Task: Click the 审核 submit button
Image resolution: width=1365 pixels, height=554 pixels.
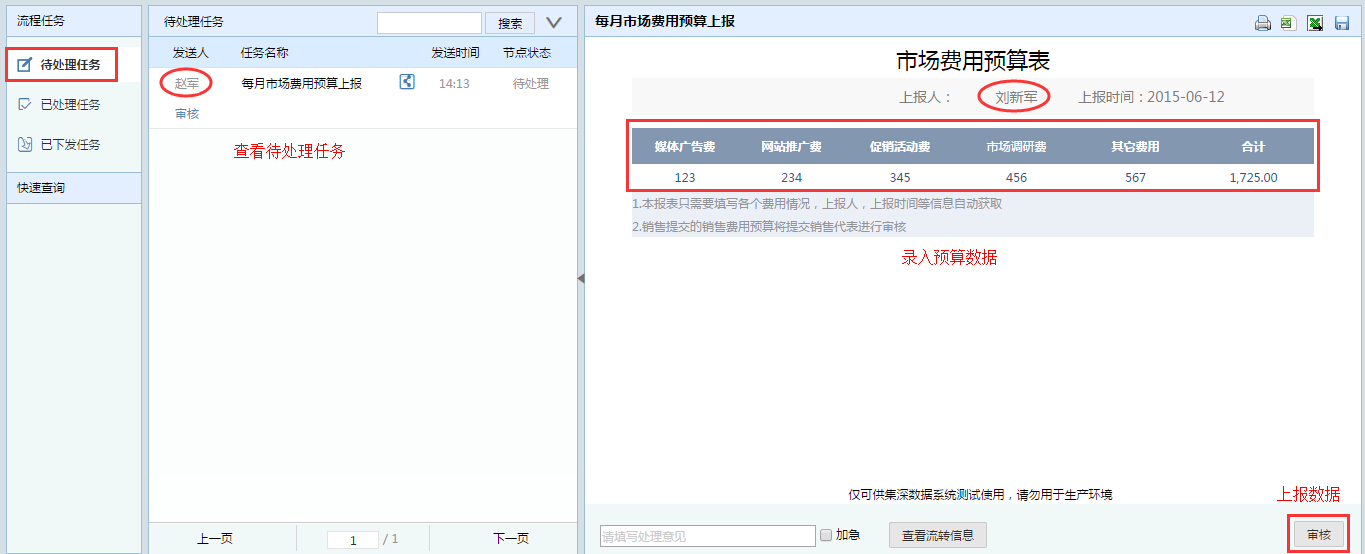Action: pyautogui.click(x=1319, y=535)
